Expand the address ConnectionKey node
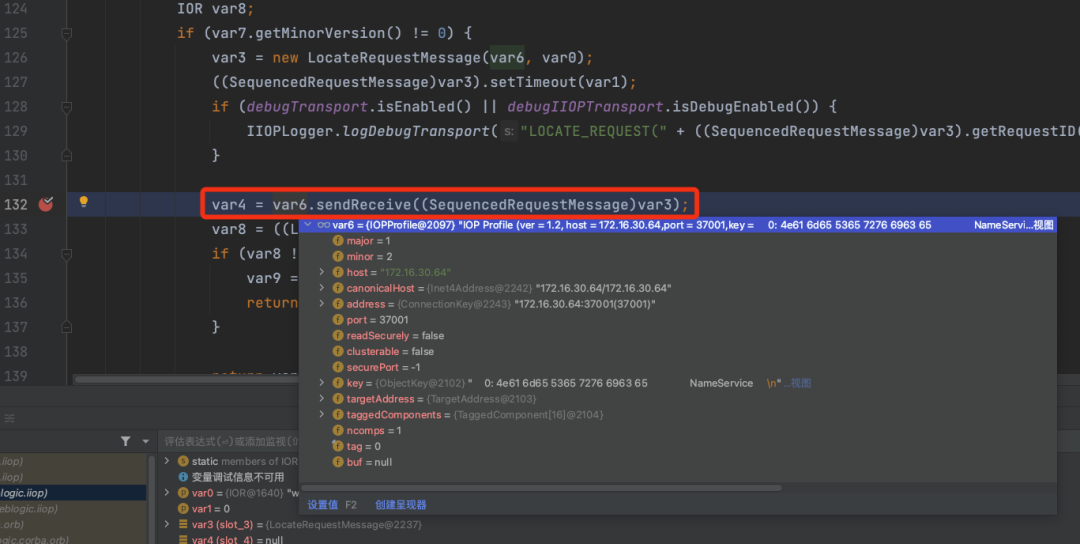The height and width of the screenshot is (544, 1080). pos(322,304)
